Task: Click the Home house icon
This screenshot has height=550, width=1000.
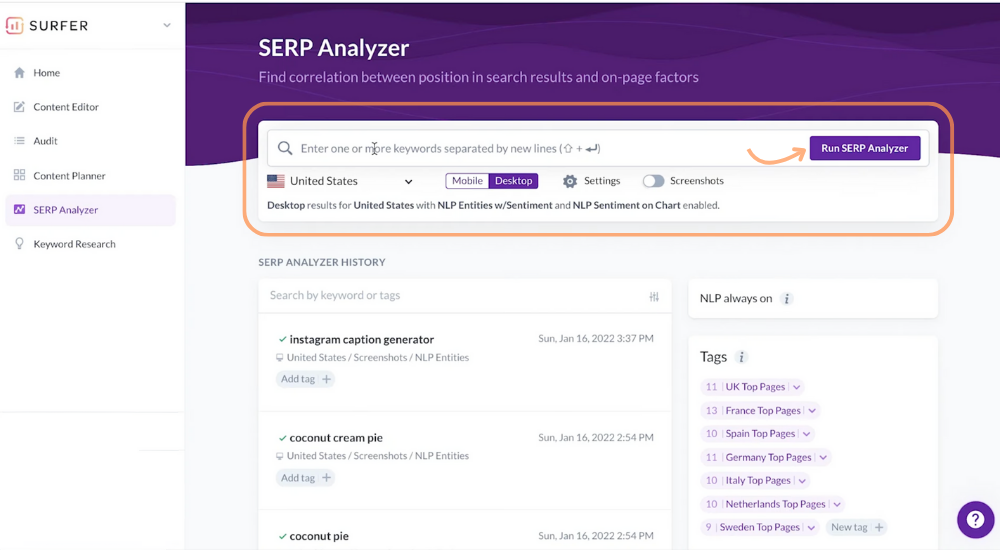Action: pyautogui.click(x=19, y=73)
